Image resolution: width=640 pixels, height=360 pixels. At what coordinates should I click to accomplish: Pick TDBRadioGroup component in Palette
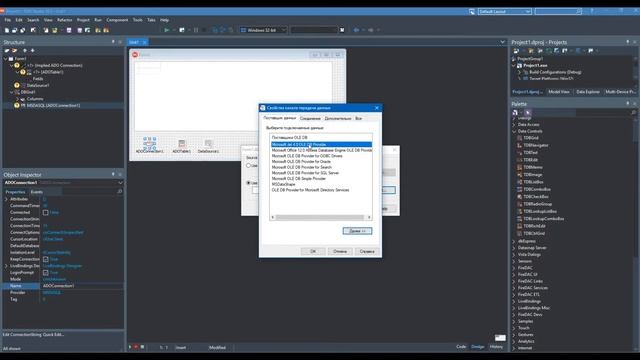538,204
